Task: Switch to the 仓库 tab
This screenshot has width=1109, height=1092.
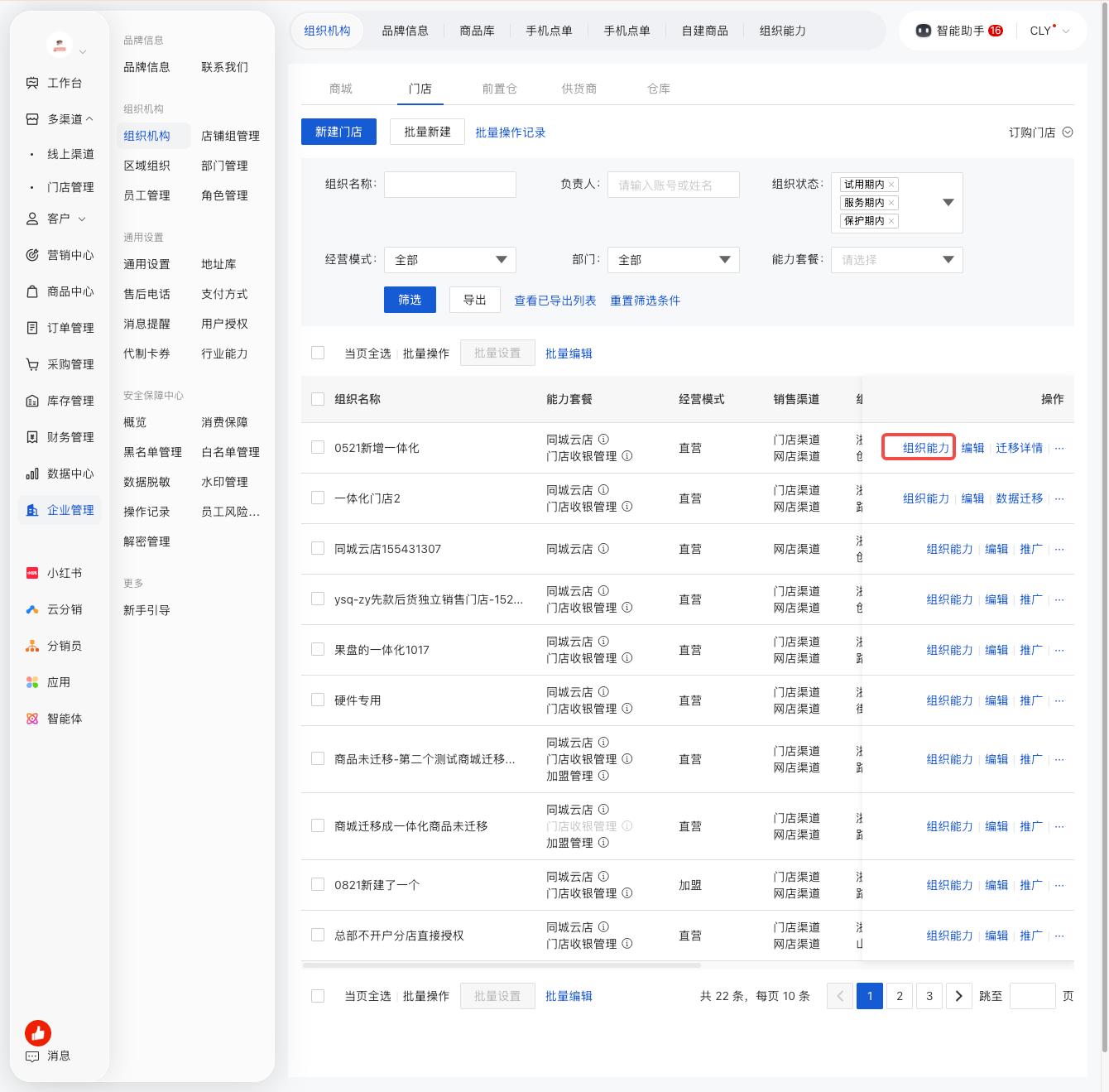Action: pyautogui.click(x=659, y=89)
